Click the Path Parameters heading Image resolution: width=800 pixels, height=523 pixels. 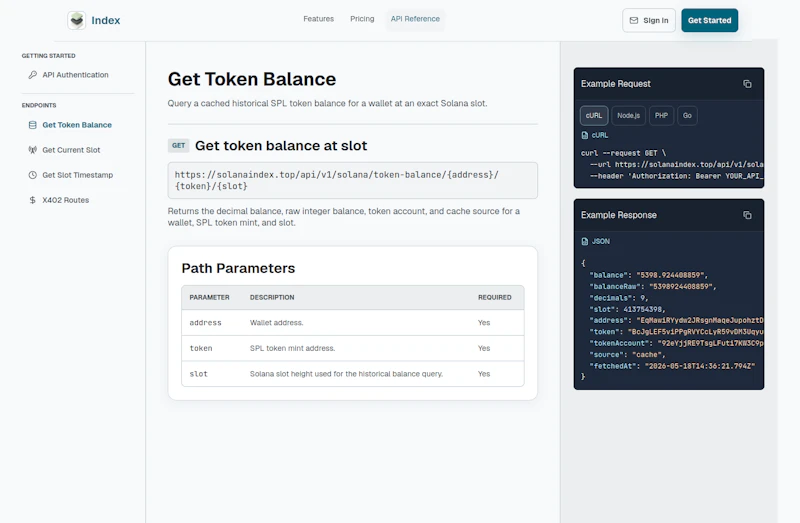tap(238, 268)
